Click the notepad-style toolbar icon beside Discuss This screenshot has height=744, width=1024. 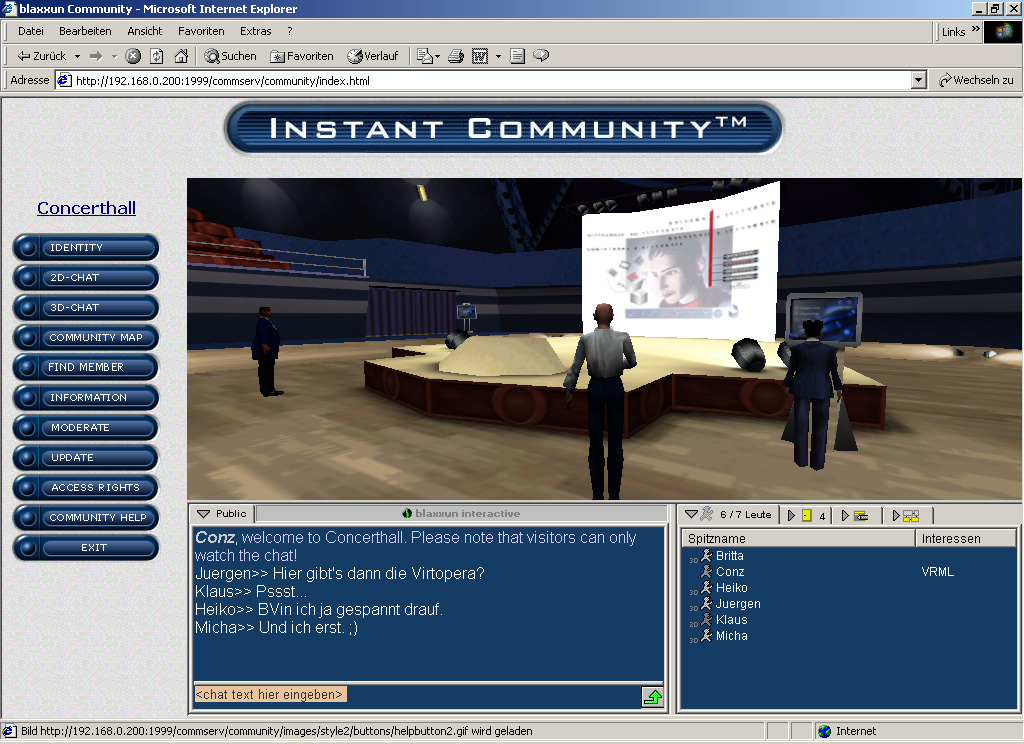[517, 56]
